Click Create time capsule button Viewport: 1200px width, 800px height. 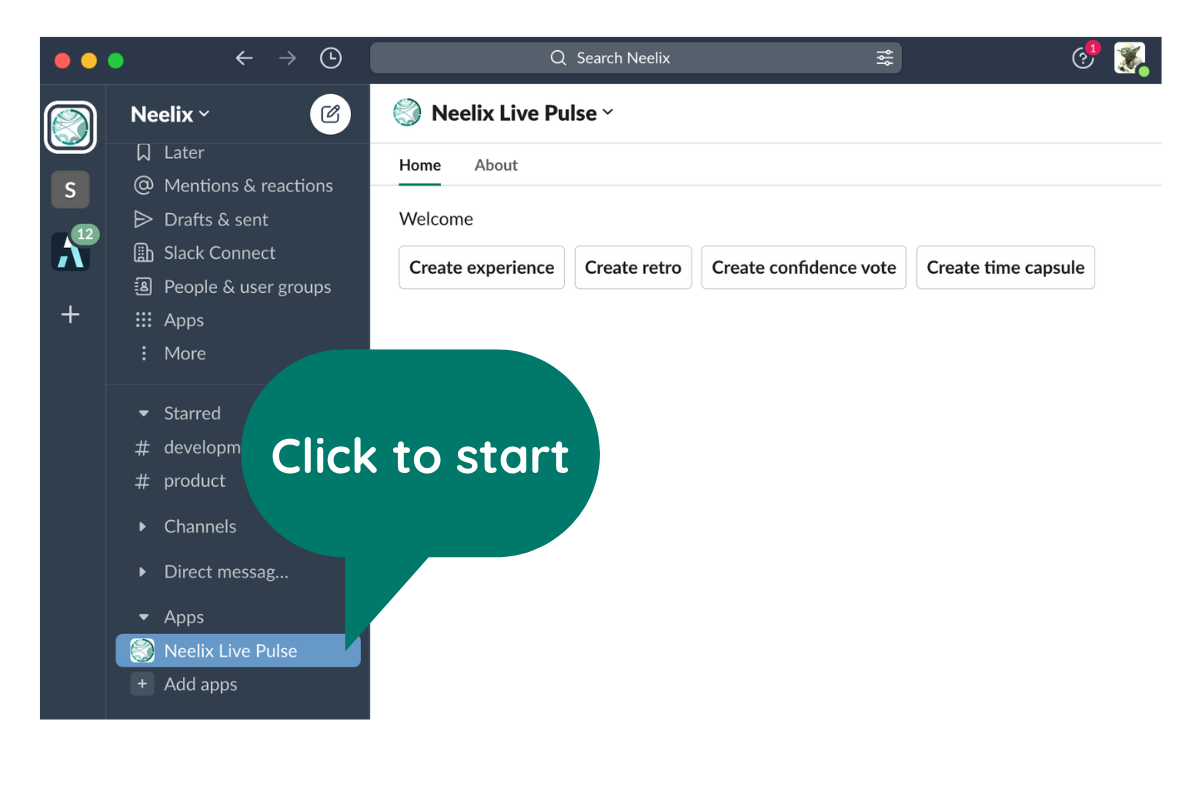tap(1006, 268)
